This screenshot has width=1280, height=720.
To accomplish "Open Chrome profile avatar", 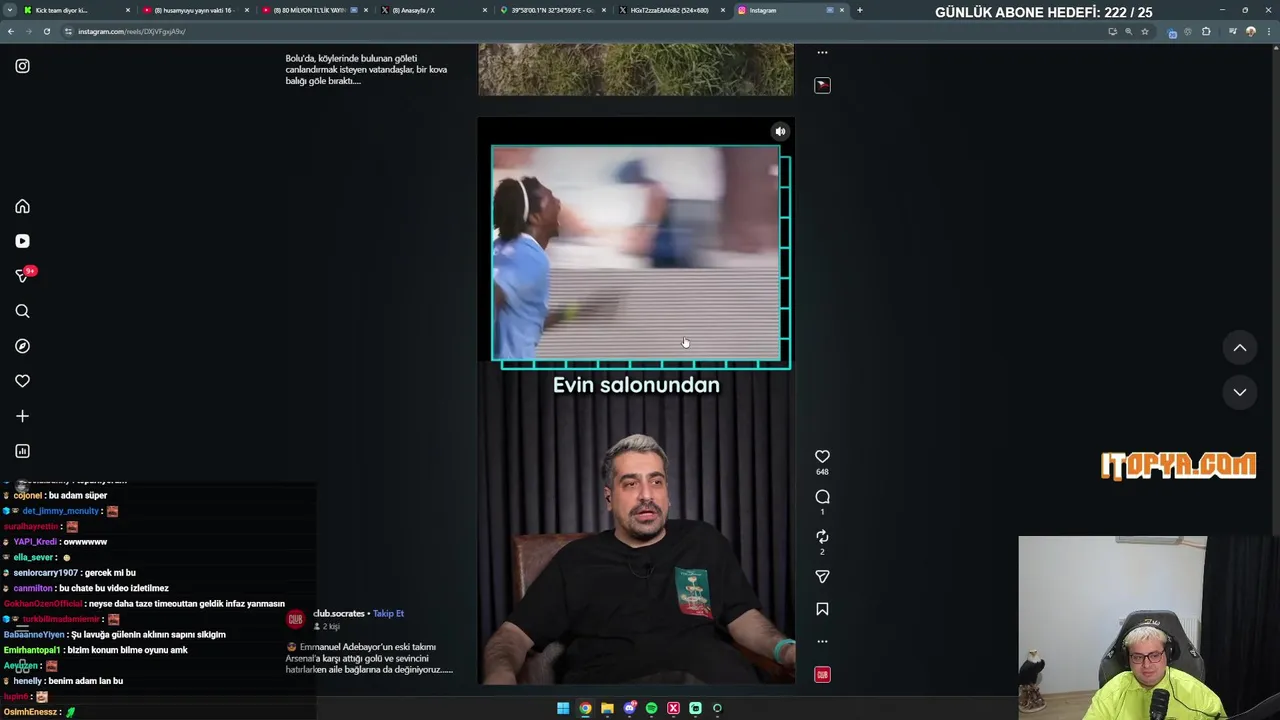I will point(1250,31).
